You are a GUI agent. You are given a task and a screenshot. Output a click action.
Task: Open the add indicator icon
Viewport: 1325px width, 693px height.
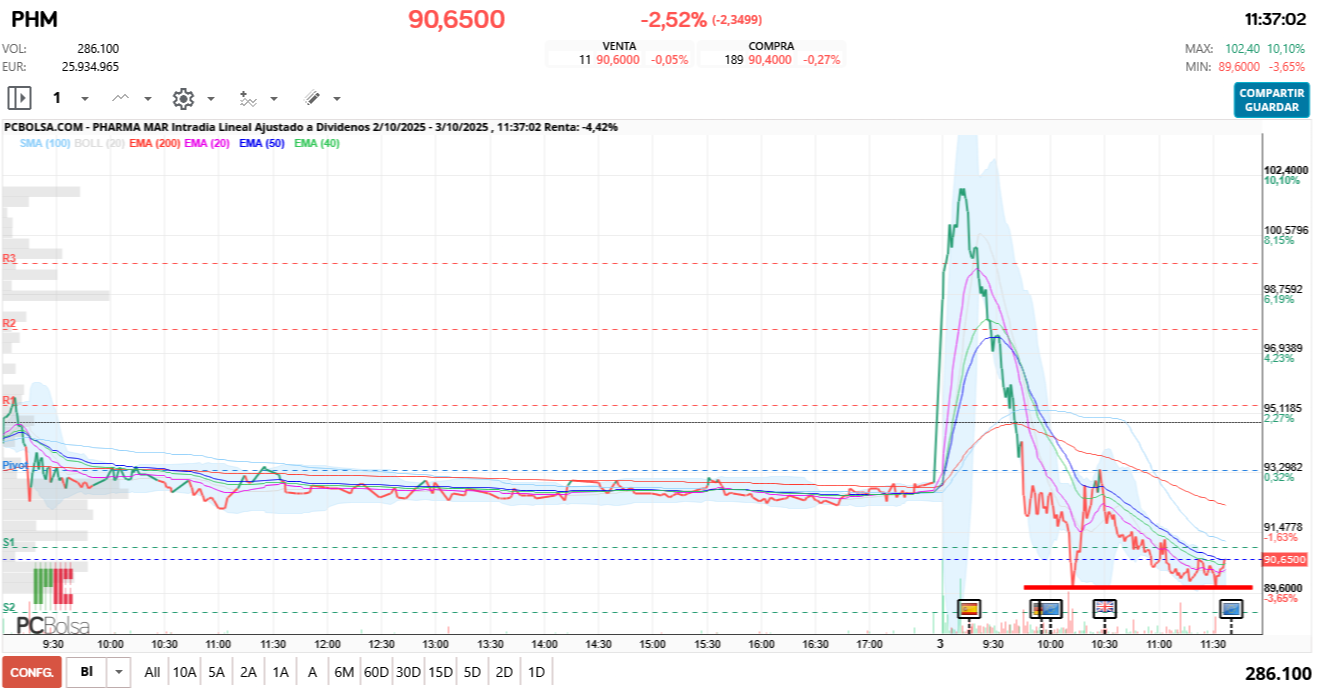(248, 98)
